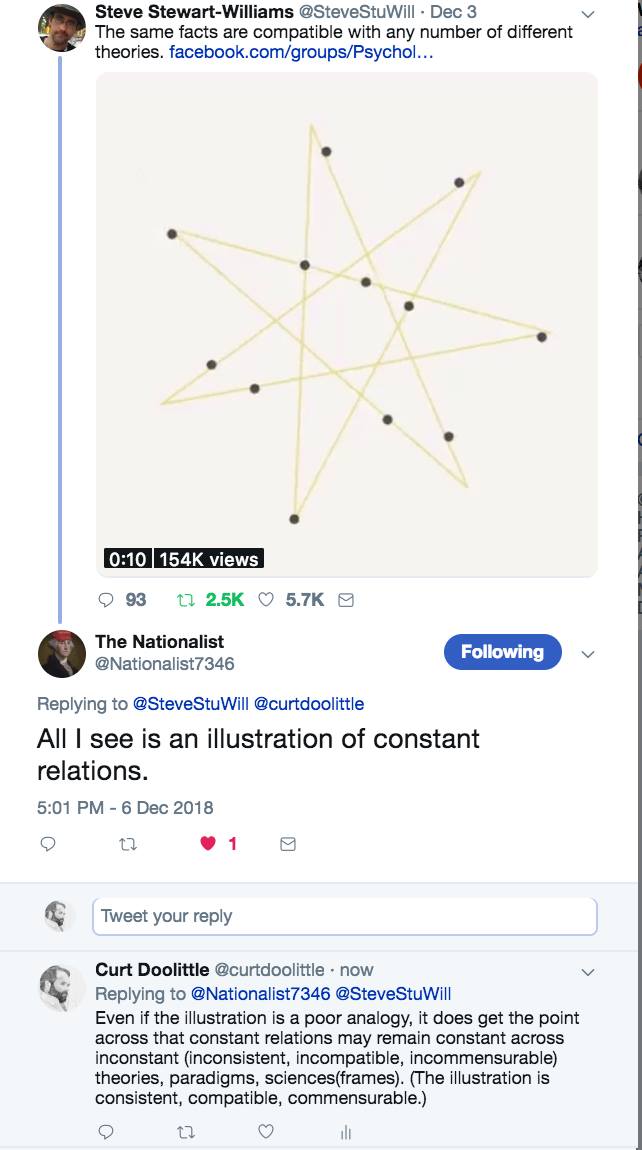The image size is (642, 1150).
Task: Open The Nationalist's profile avatar
Action: pos(62,655)
